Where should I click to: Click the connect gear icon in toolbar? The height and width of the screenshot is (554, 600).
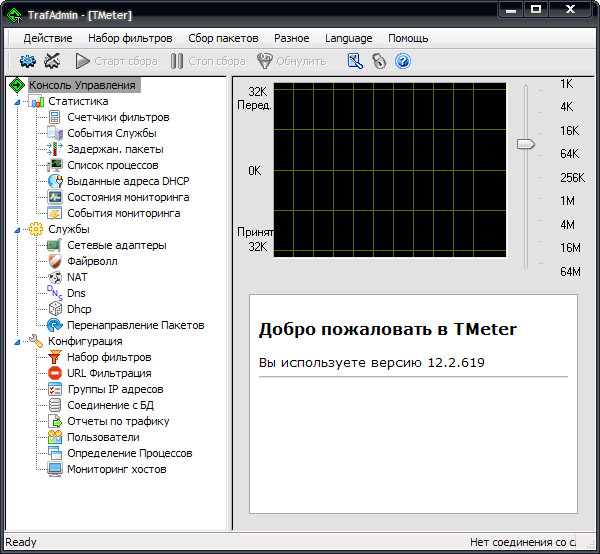point(28,61)
